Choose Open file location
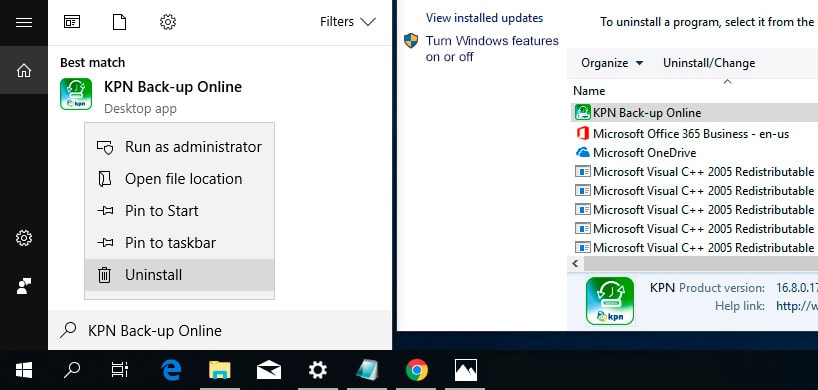818x390 pixels. point(179,179)
